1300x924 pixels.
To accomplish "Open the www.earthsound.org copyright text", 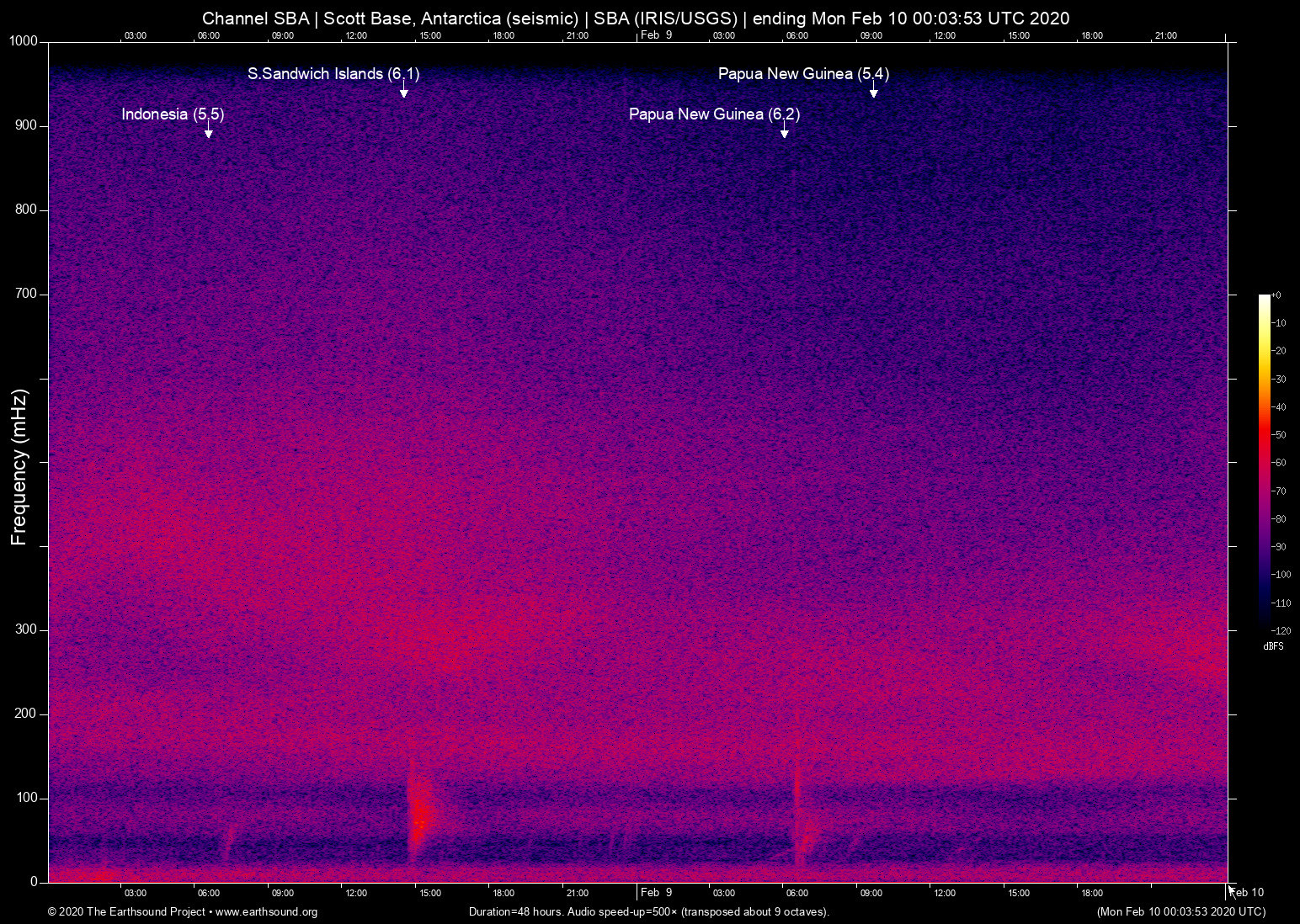I will coord(183,912).
